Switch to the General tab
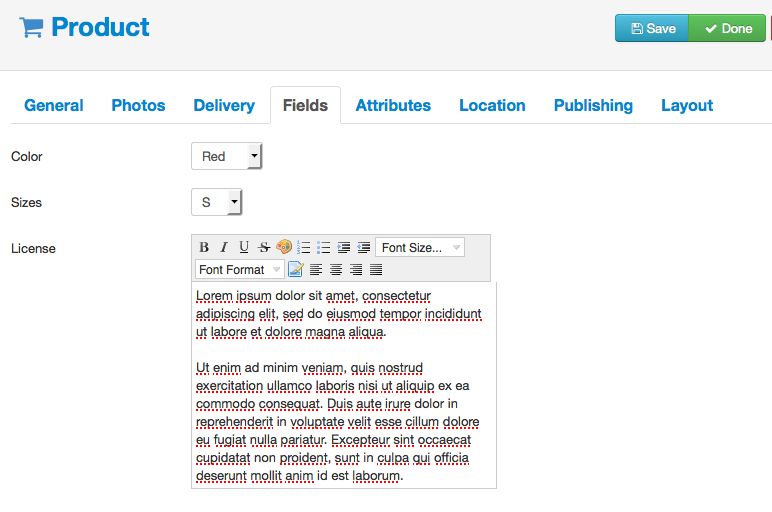772x512 pixels. 54,105
